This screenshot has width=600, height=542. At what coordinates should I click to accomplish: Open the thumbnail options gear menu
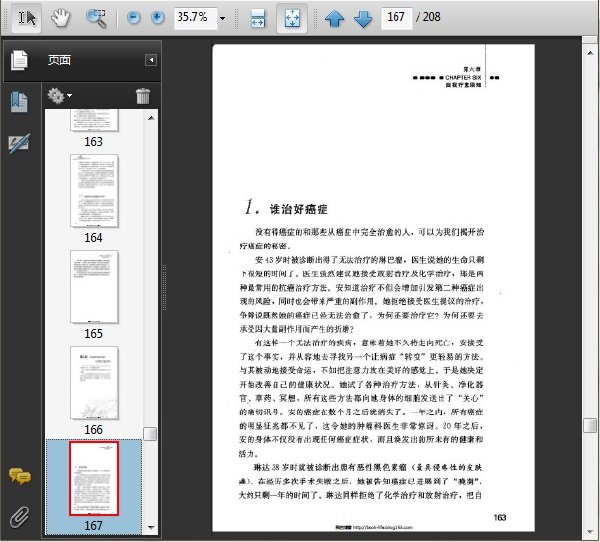point(60,96)
